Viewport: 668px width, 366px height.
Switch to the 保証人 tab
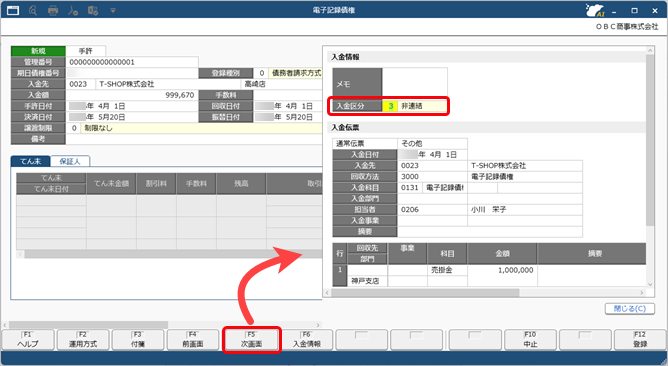(70, 161)
